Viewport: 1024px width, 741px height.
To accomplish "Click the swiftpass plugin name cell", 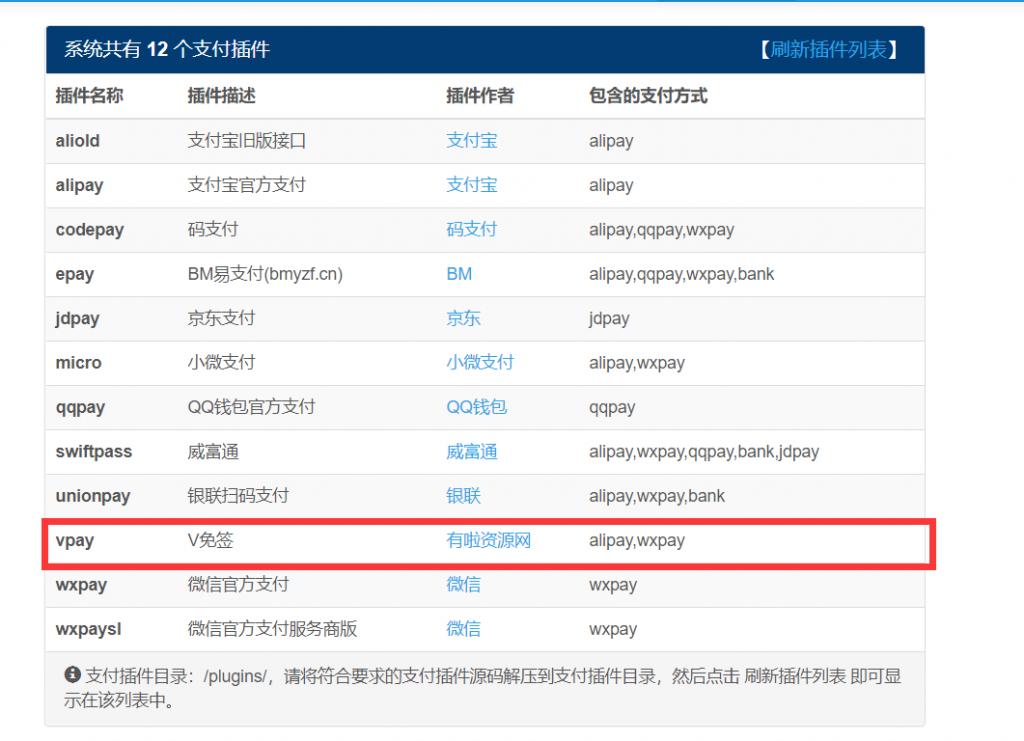I will (93, 451).
